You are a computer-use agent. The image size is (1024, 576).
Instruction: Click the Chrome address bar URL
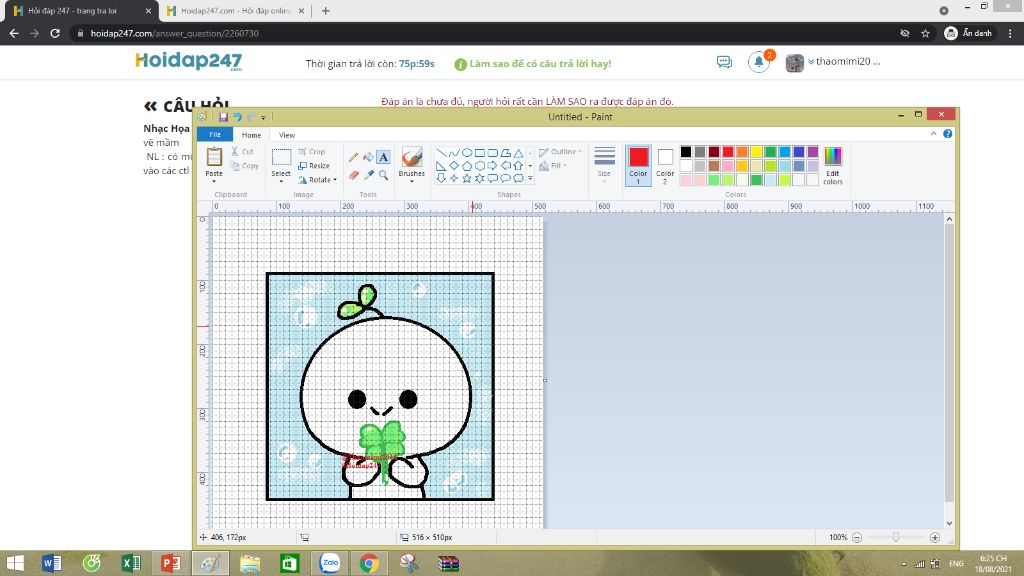(x=174, y=33)
